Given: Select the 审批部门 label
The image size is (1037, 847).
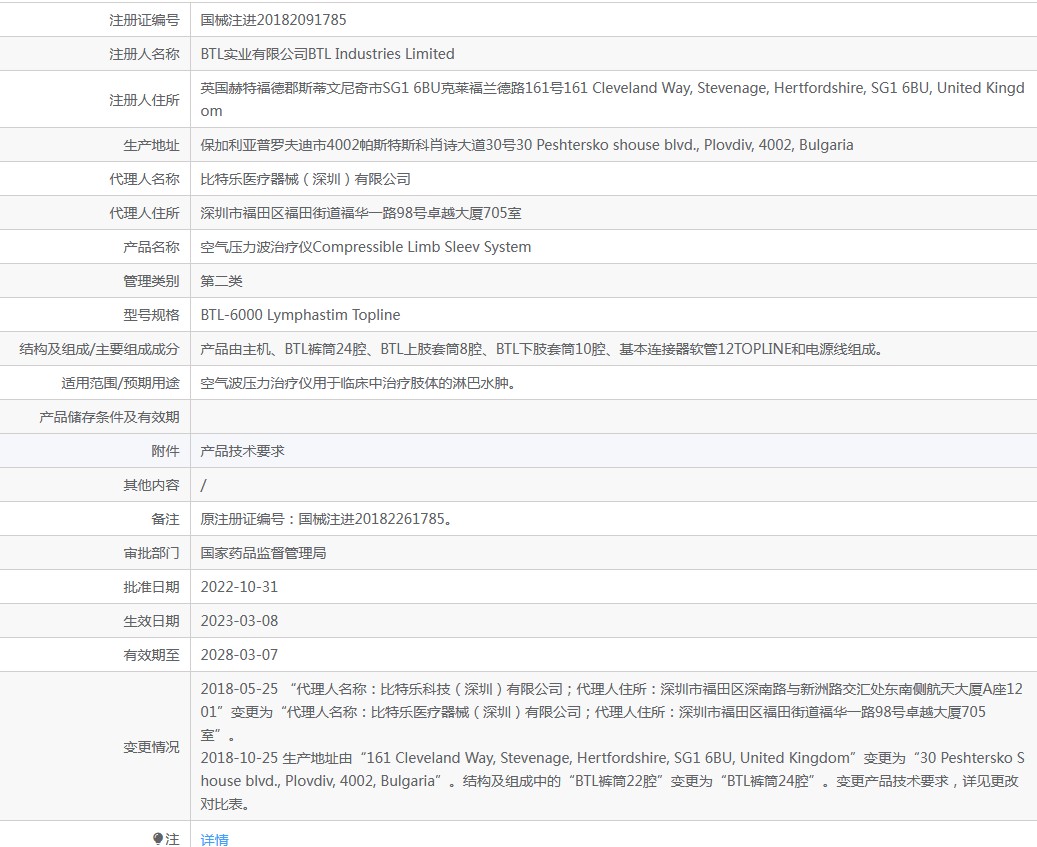Looking at the screenshot, I should click(x=151, y=553).
